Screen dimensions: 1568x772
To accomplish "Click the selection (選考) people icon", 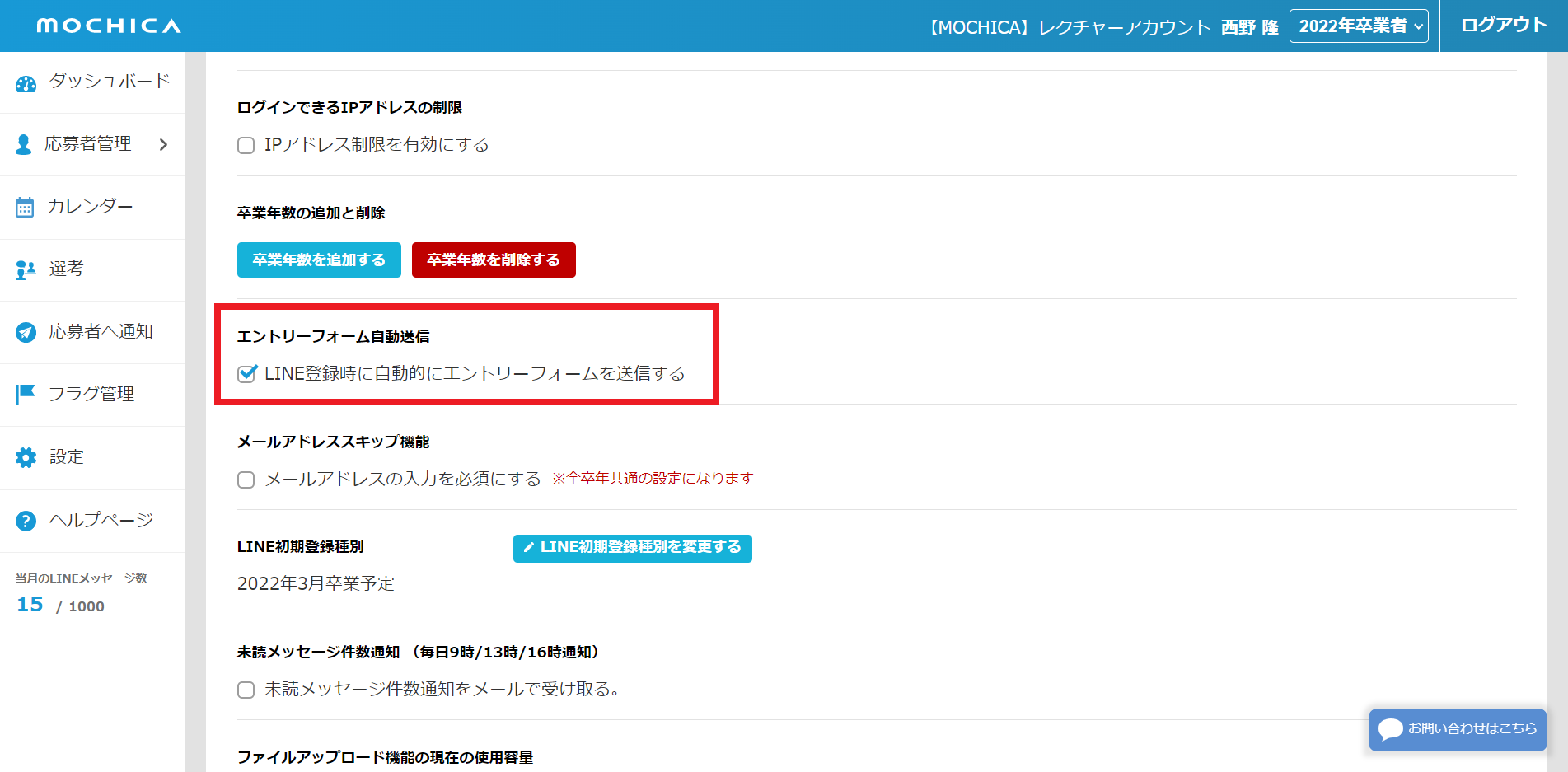I will click(x=26, y=270).
